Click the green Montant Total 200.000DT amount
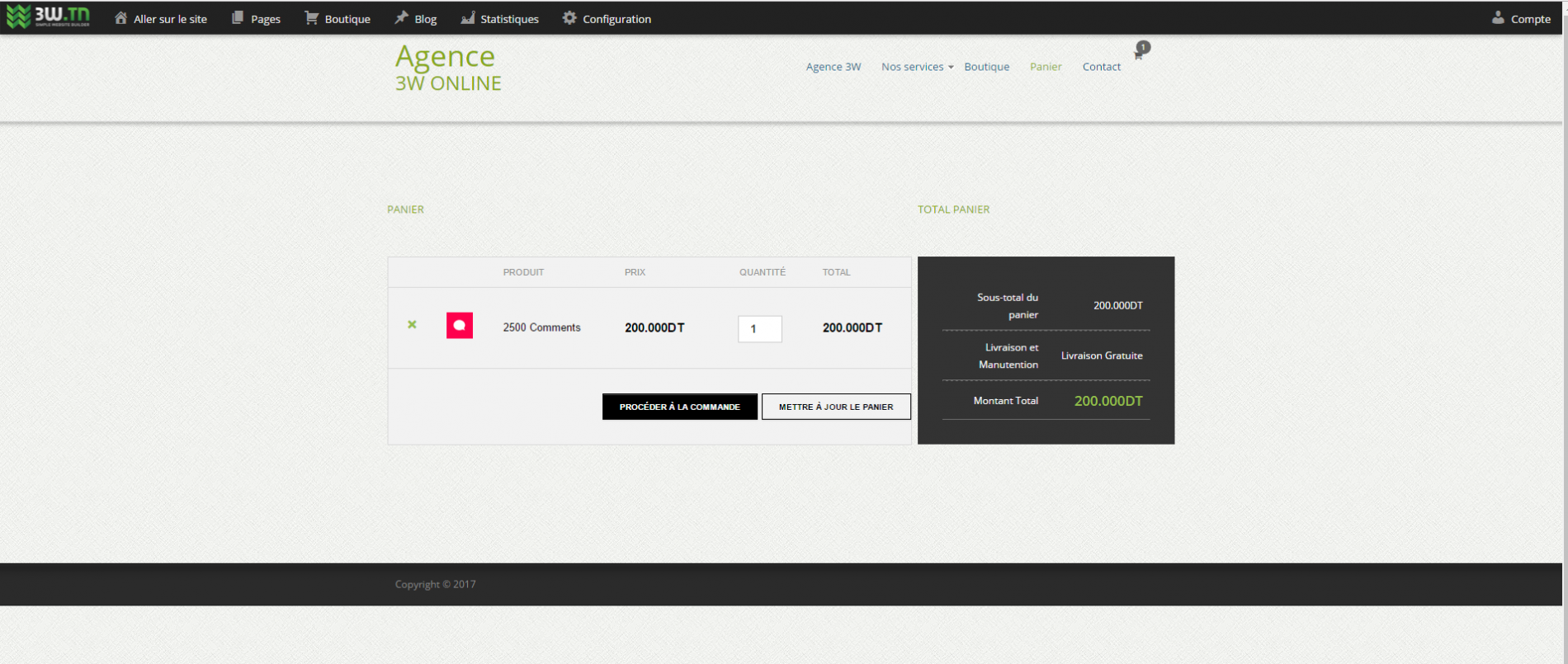This screenshot has width=1568, height=664. (x=1108, y=401)
